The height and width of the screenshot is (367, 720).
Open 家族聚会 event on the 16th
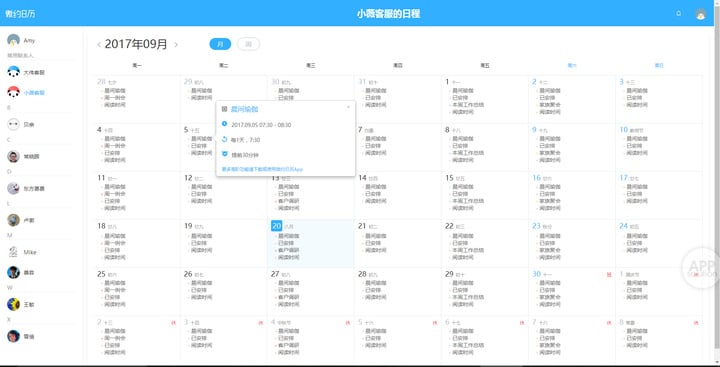(549, 201)
